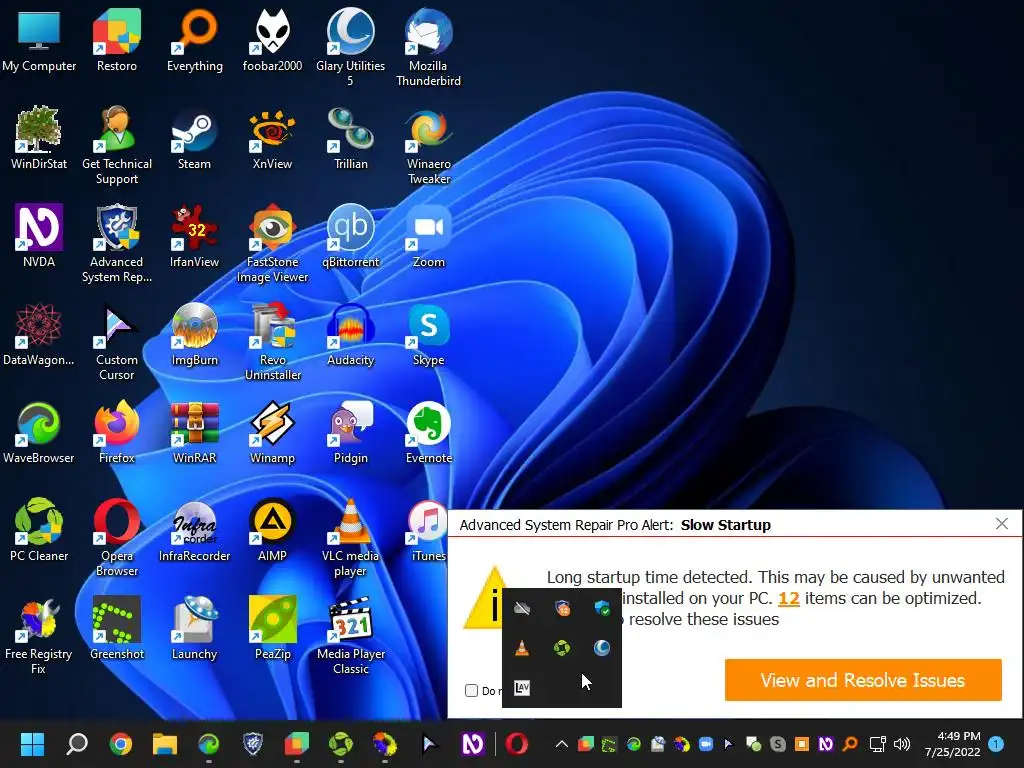Open the Restoro desktop shortcut

pyautogui.click(x=116, y=39)
